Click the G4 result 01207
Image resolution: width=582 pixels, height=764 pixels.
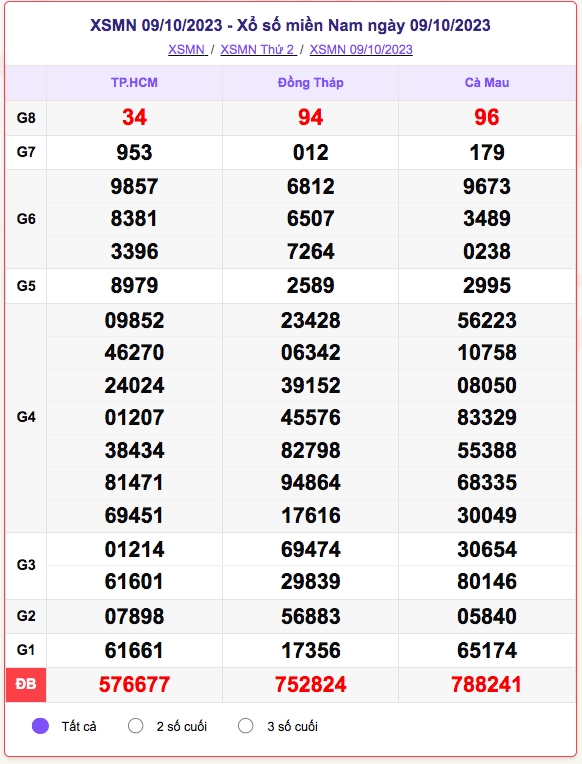click(135, 418)
